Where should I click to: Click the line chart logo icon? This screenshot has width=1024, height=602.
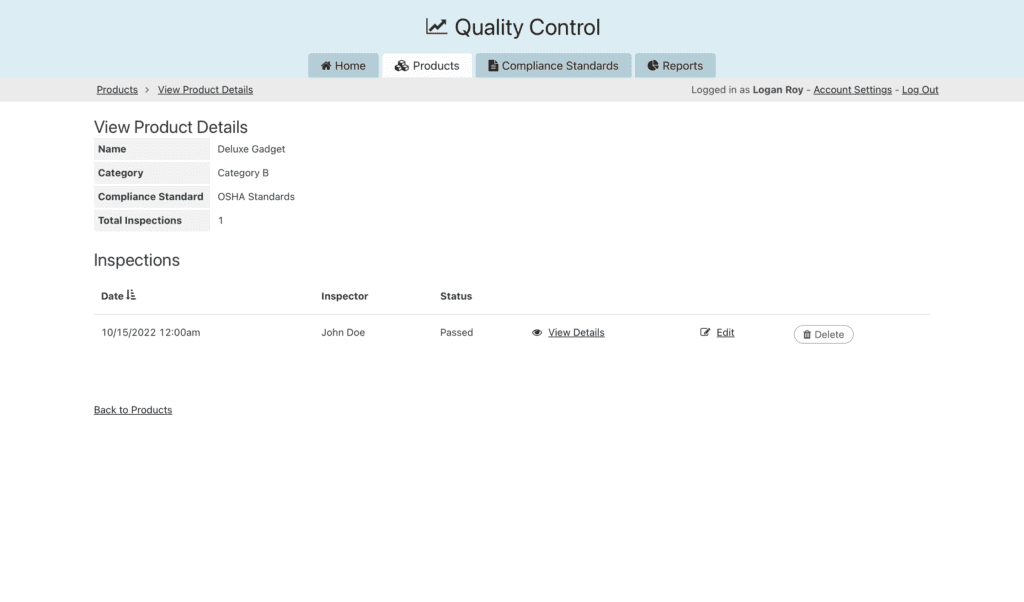[436, 27]
